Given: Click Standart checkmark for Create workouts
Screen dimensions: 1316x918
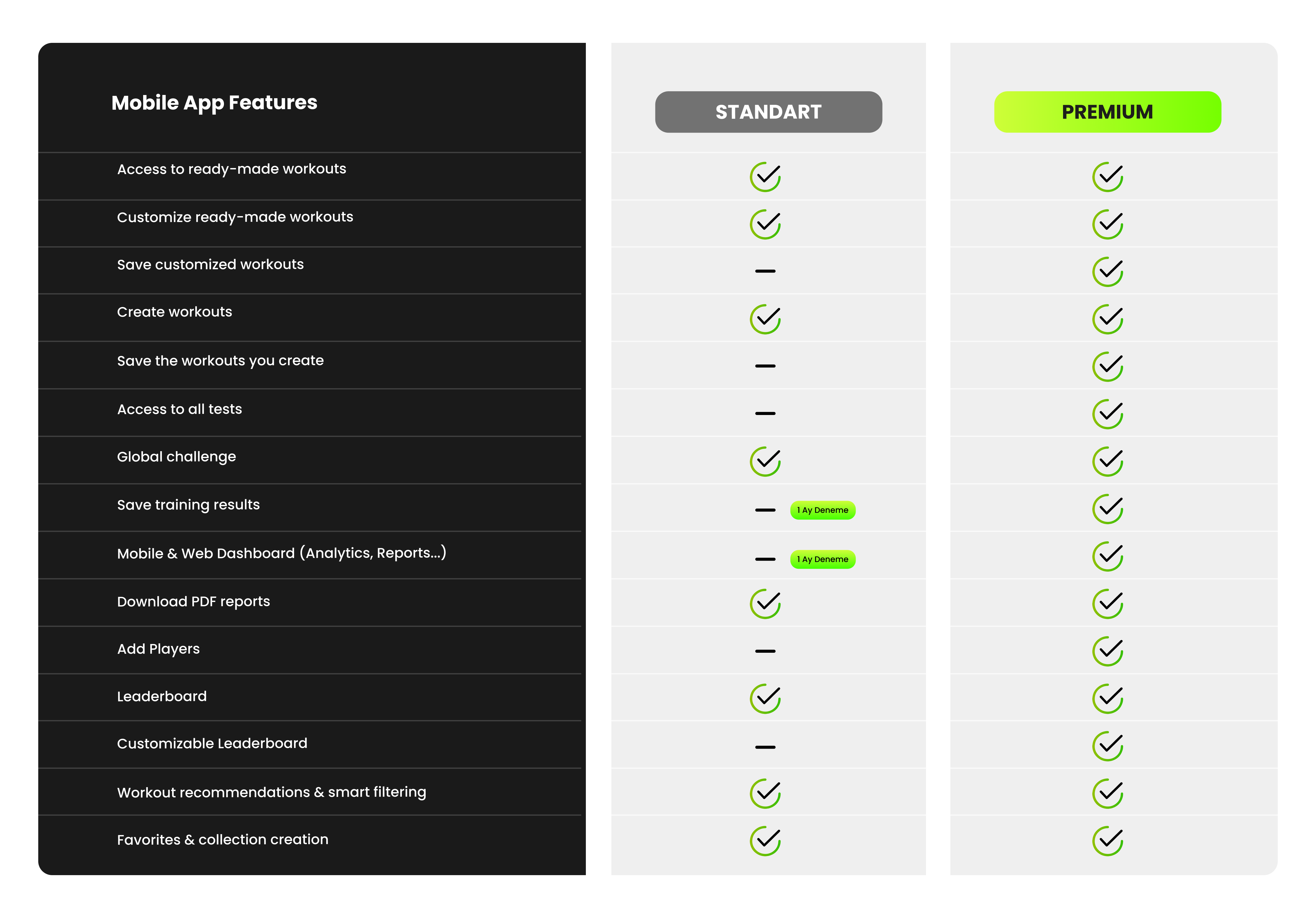Looking at the screenshot, I should point(765,319).
